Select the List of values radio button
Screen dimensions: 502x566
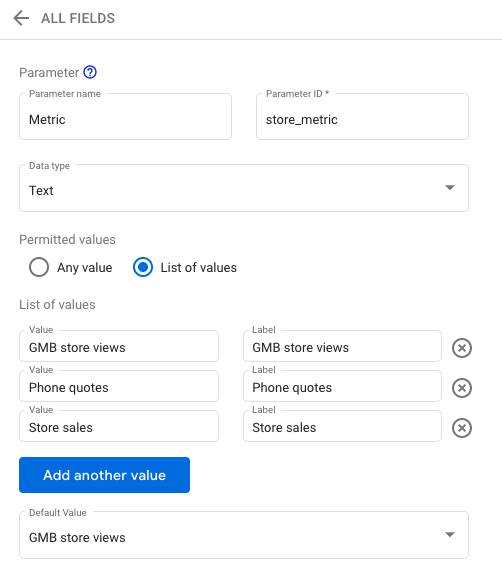(x=143, y=267)
